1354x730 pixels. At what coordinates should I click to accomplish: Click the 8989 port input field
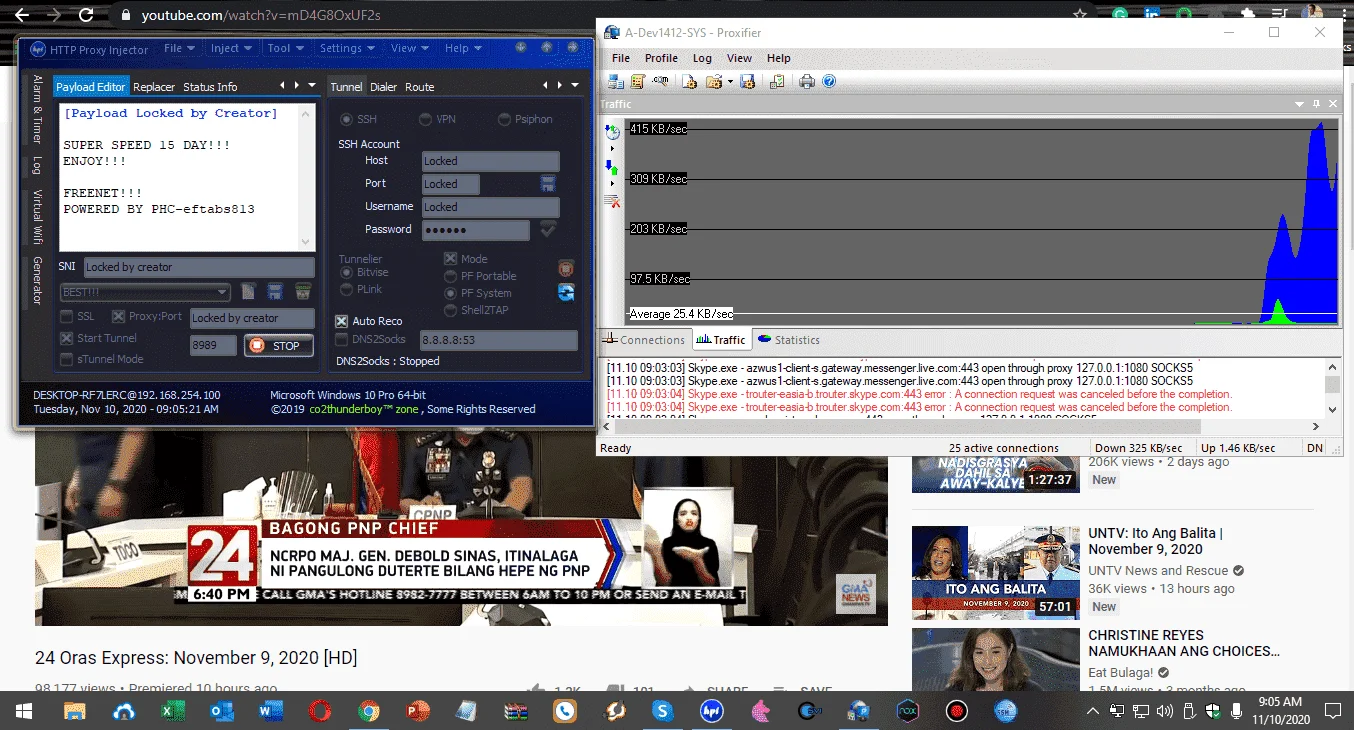pos(213,345)
